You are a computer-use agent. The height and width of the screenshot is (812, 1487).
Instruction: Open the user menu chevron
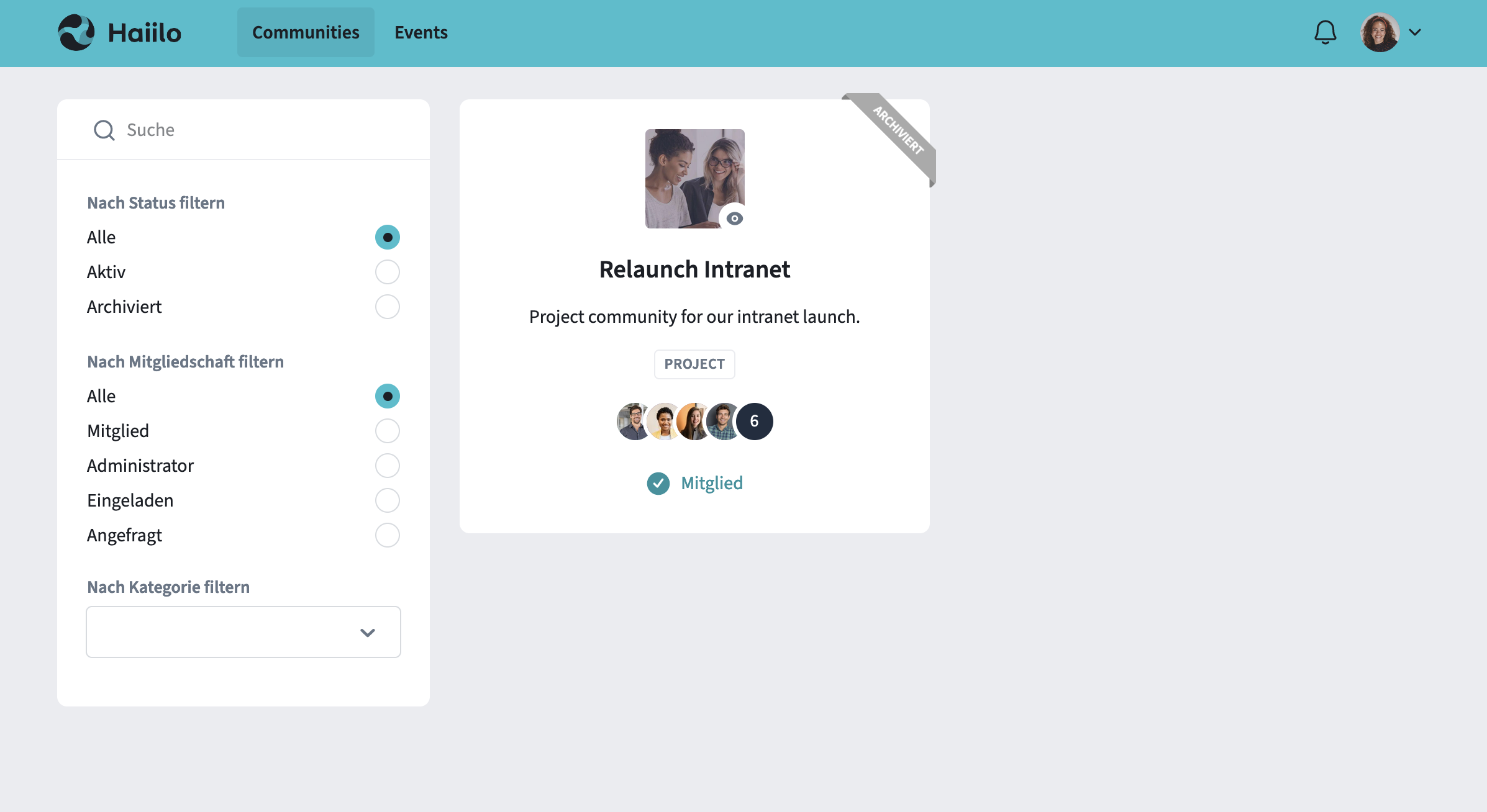pyautogui.click(x=1415, y=32)
